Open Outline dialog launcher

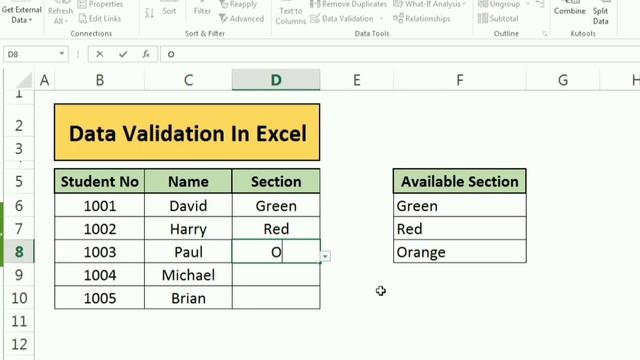[x=544, y=34]
